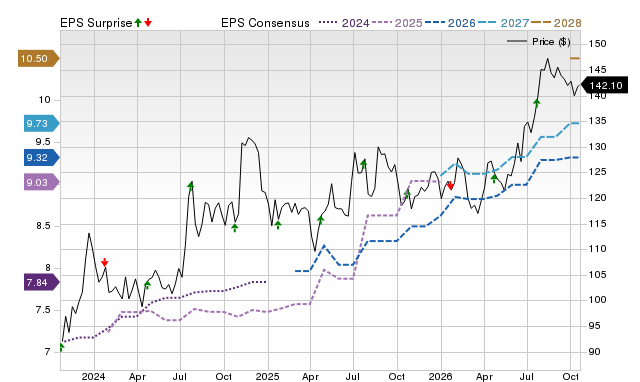Screen dimensions: 640x382
Task: Click the red down arrow in the EPS Surprise legend
Action: 148,22
